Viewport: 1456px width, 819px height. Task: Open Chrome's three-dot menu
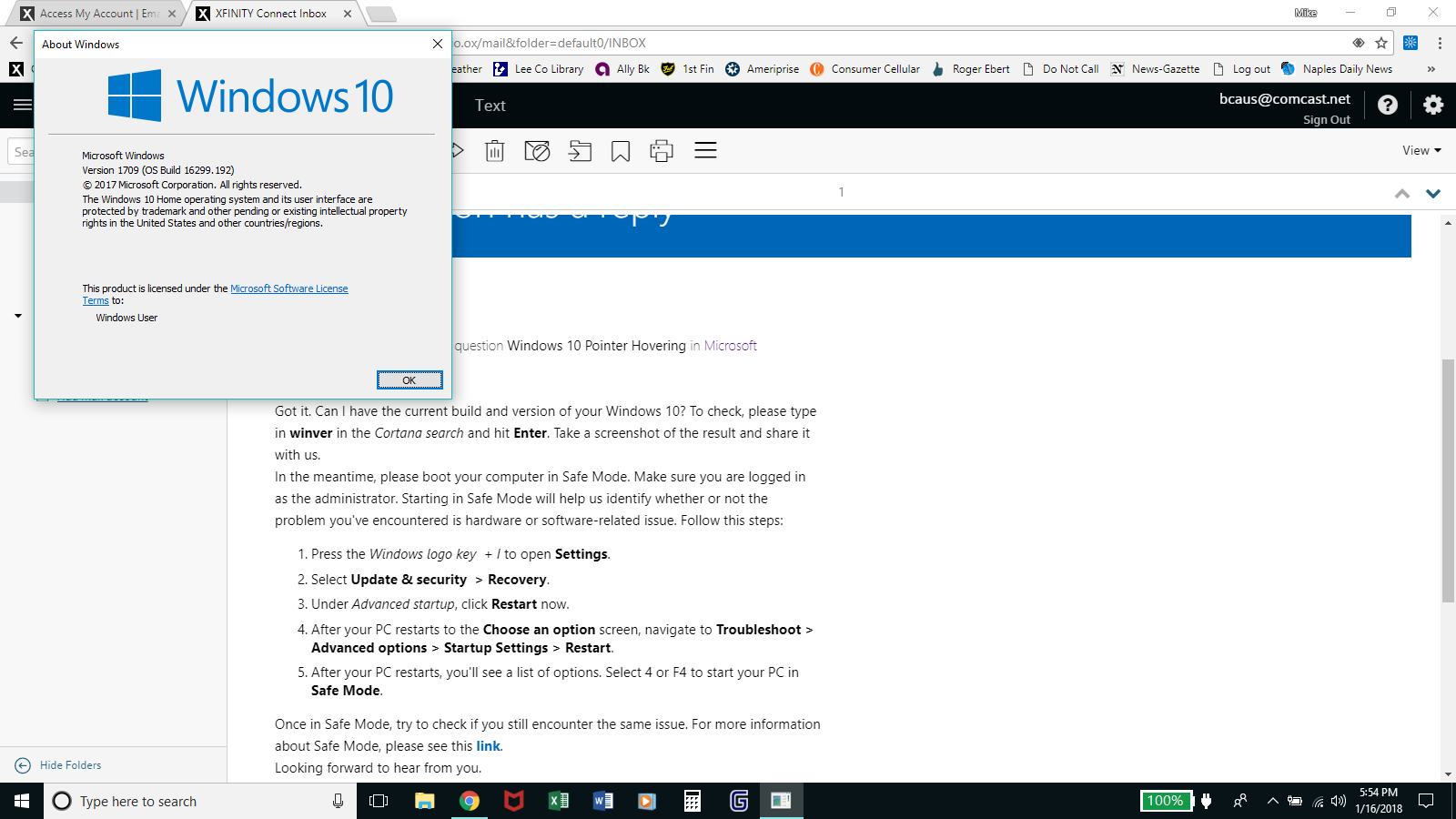(x=1440, y=43)
